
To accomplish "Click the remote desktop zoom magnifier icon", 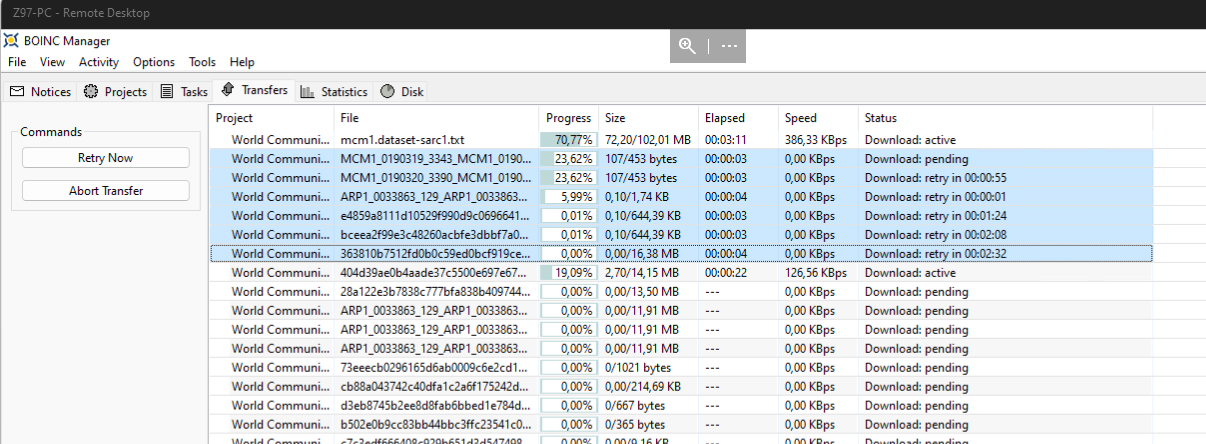I will [687, 46].
